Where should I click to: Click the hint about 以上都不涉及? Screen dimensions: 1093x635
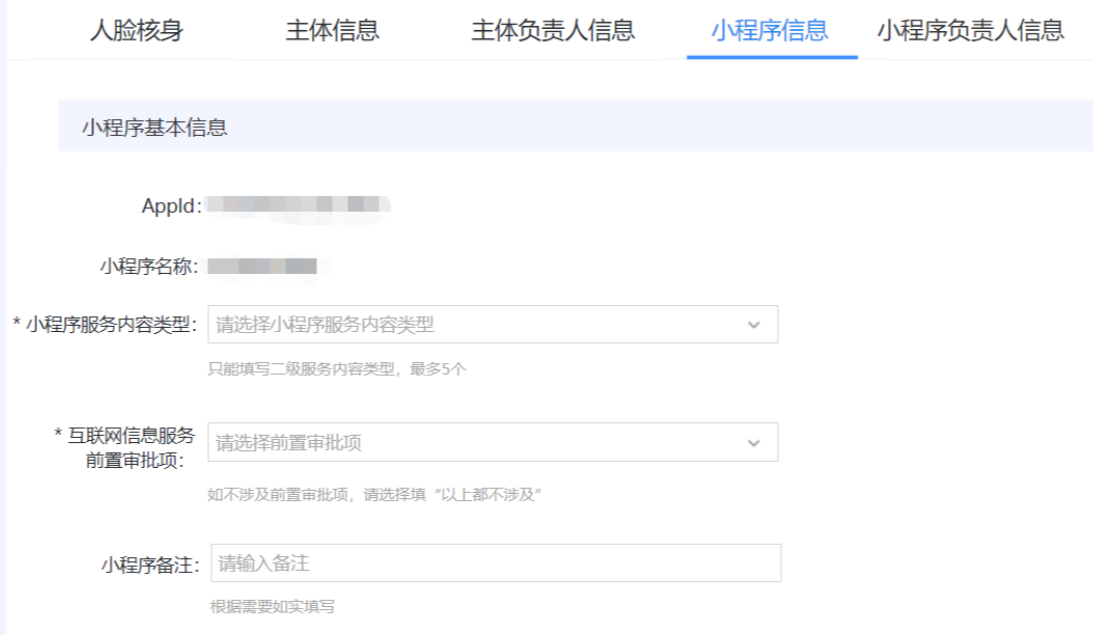click(x=374, y=495)
